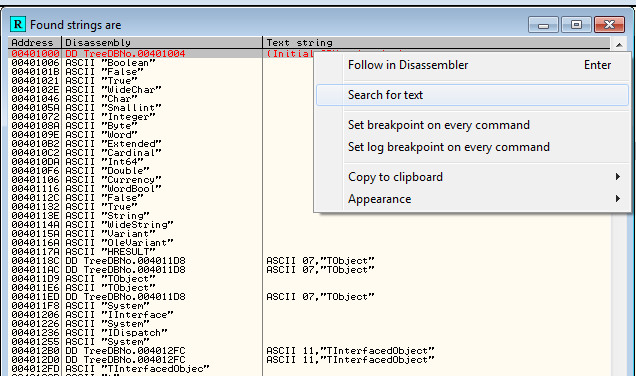The width and height of the screenshot is (636, 376).
Task: Select ASCII "HRESULT" row
Action: 309,251
